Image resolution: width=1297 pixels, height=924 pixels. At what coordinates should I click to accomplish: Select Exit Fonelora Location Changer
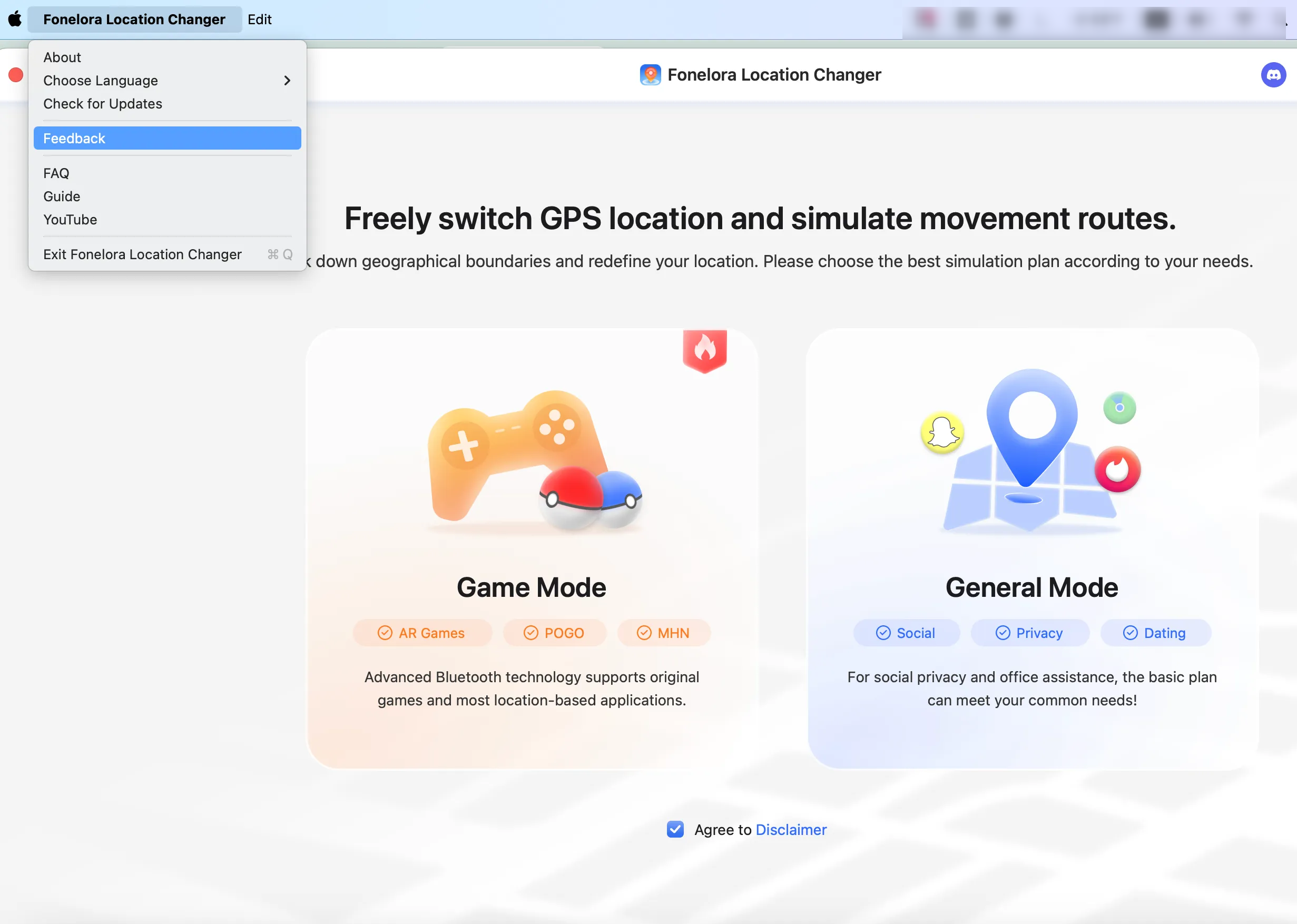point(167,254)
